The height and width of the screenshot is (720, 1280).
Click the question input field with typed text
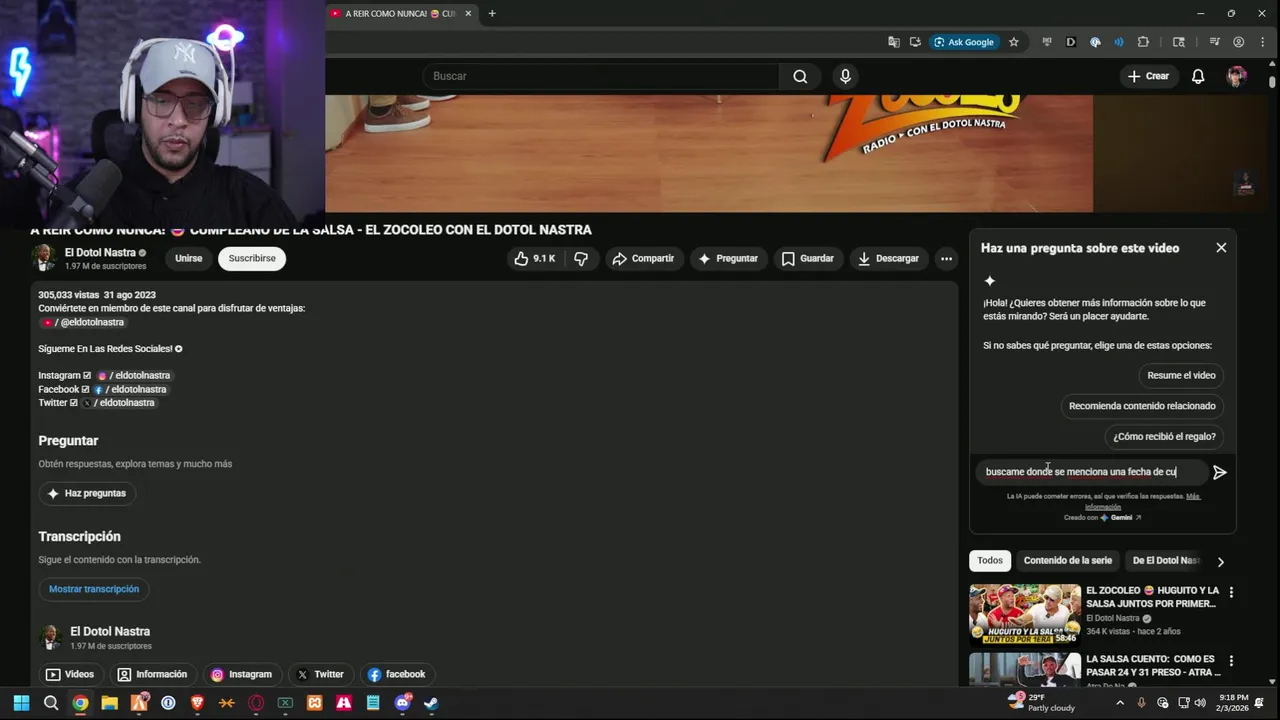pyautogui.click(x=1091, y=472)
